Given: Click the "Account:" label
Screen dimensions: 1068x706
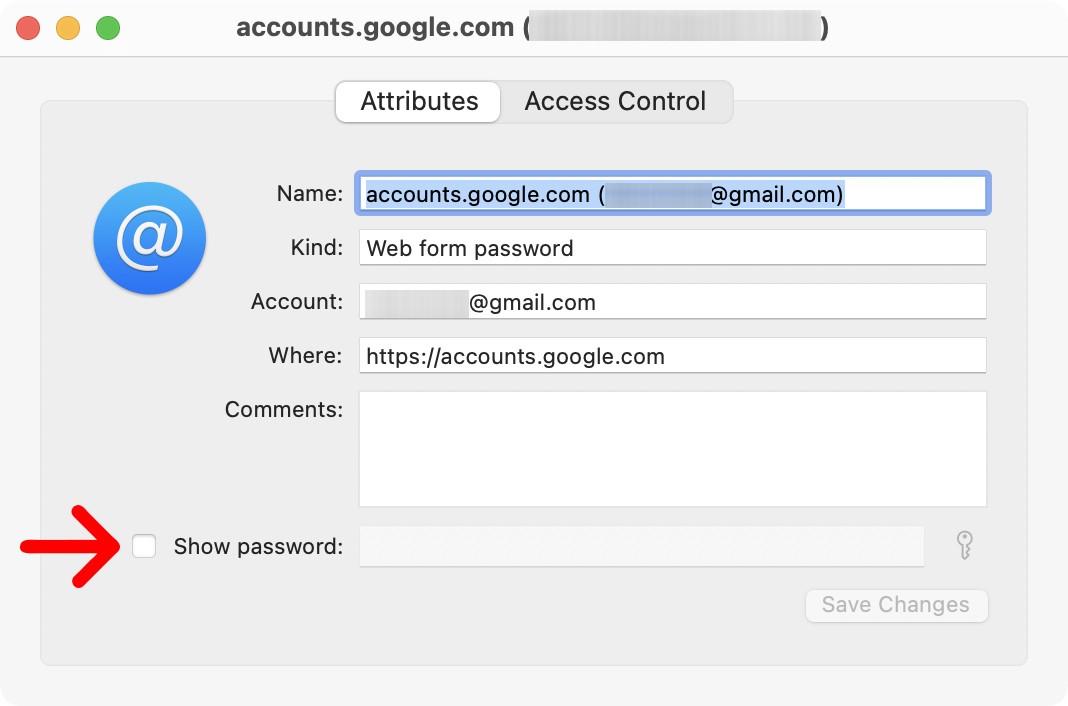Looking at the screenshot, I should click(x=297, y=302).
